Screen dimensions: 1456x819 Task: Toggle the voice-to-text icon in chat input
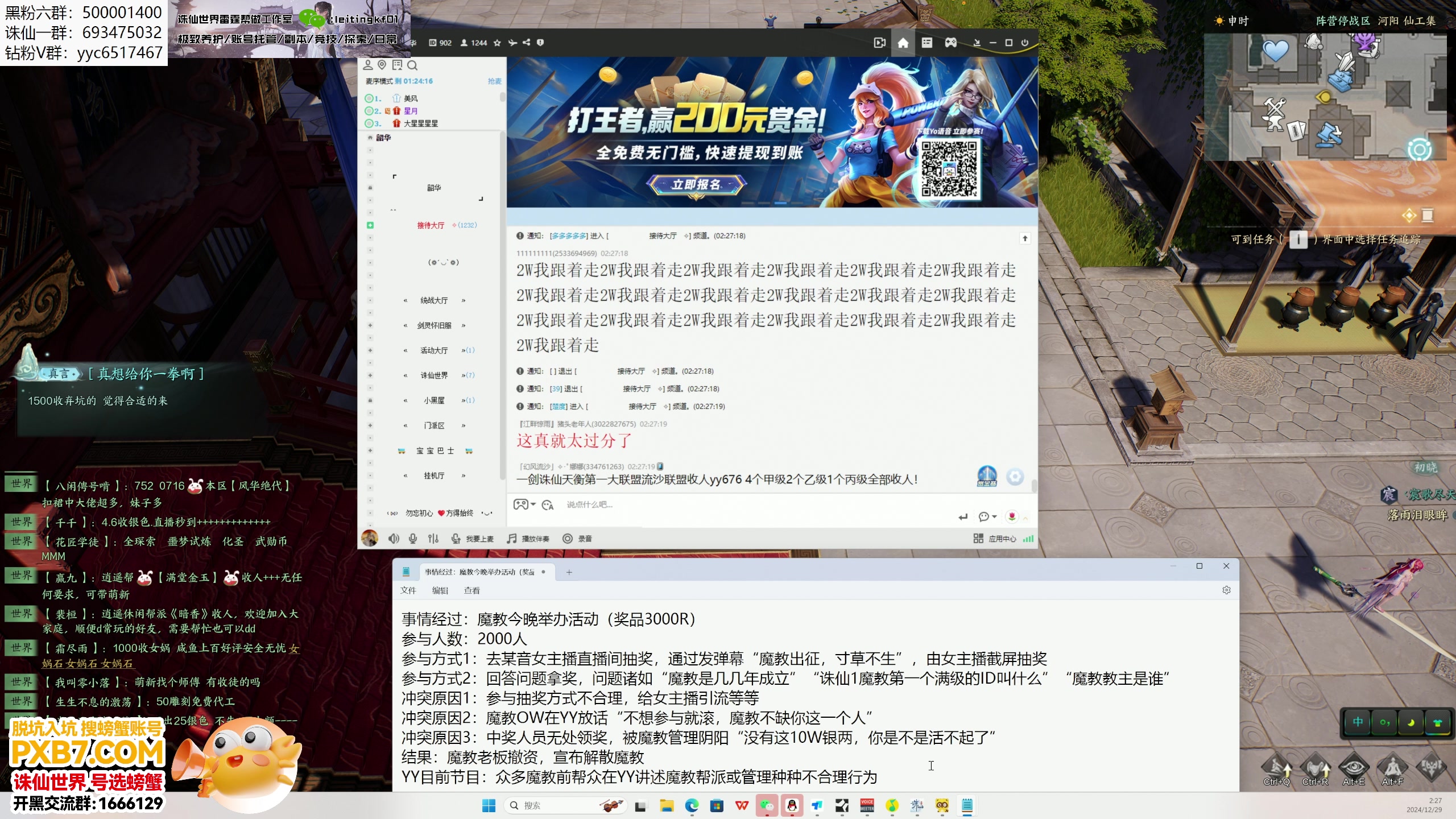(547, 505)
